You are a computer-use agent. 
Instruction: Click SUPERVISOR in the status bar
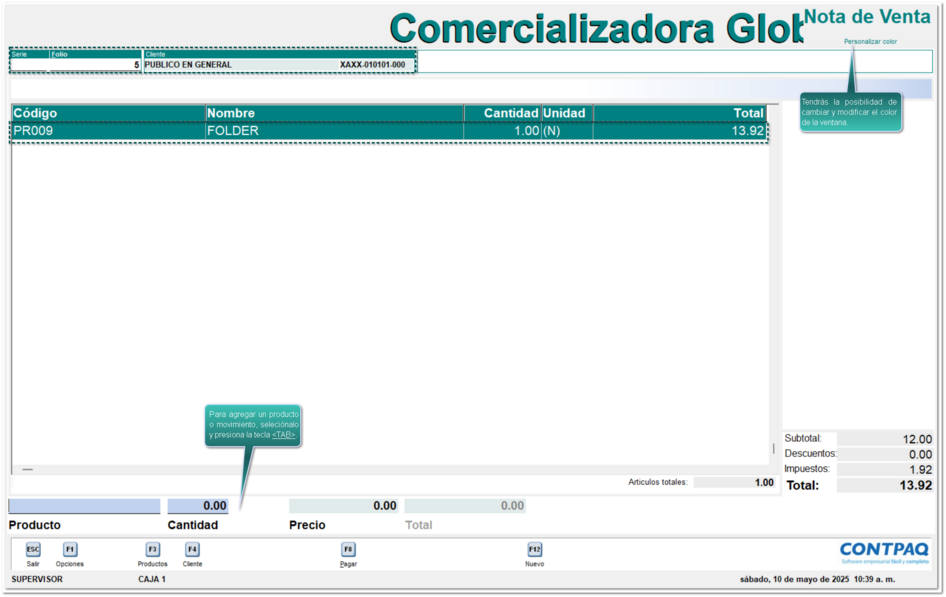37,579
